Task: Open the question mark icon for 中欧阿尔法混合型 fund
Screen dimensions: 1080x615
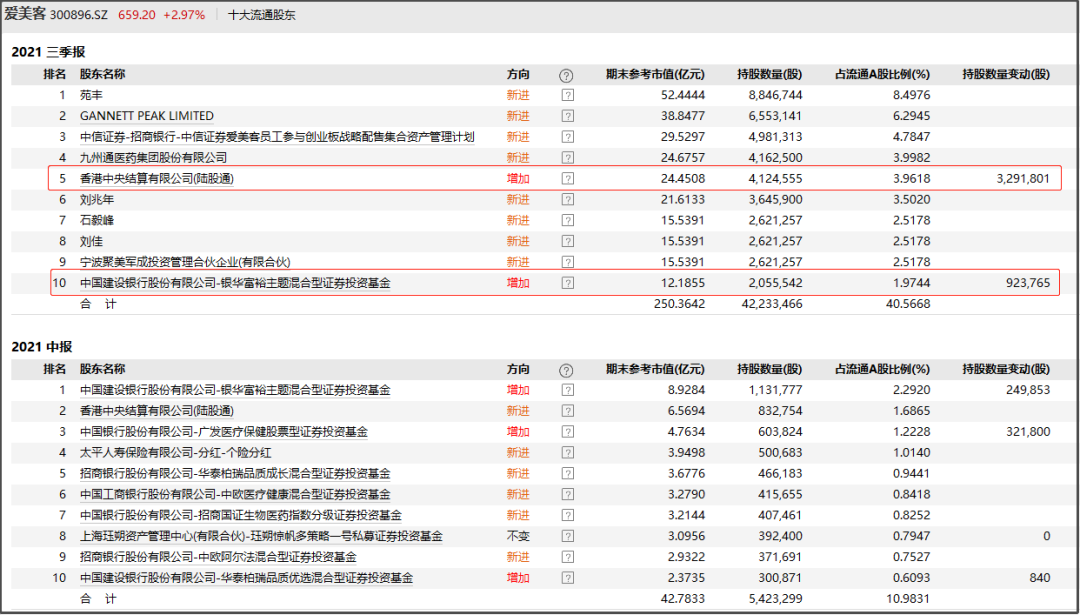Action: click(568, 557)
